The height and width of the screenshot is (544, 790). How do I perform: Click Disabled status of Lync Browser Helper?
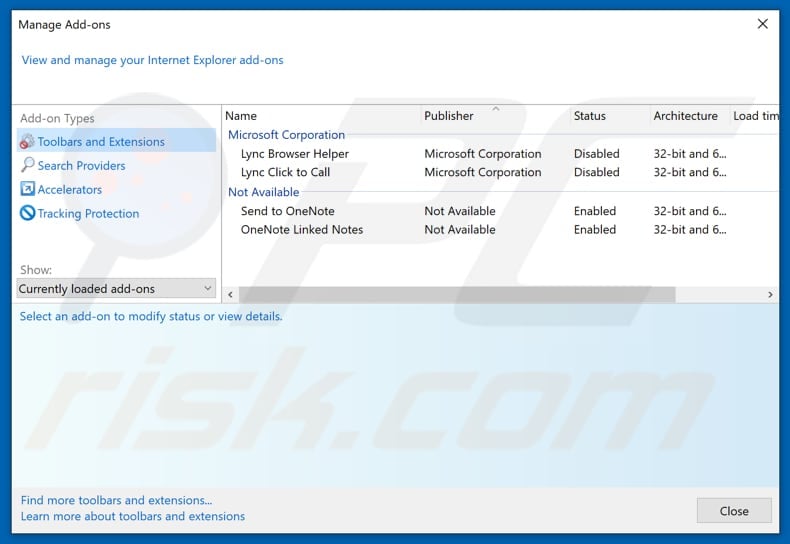(597, 154)
